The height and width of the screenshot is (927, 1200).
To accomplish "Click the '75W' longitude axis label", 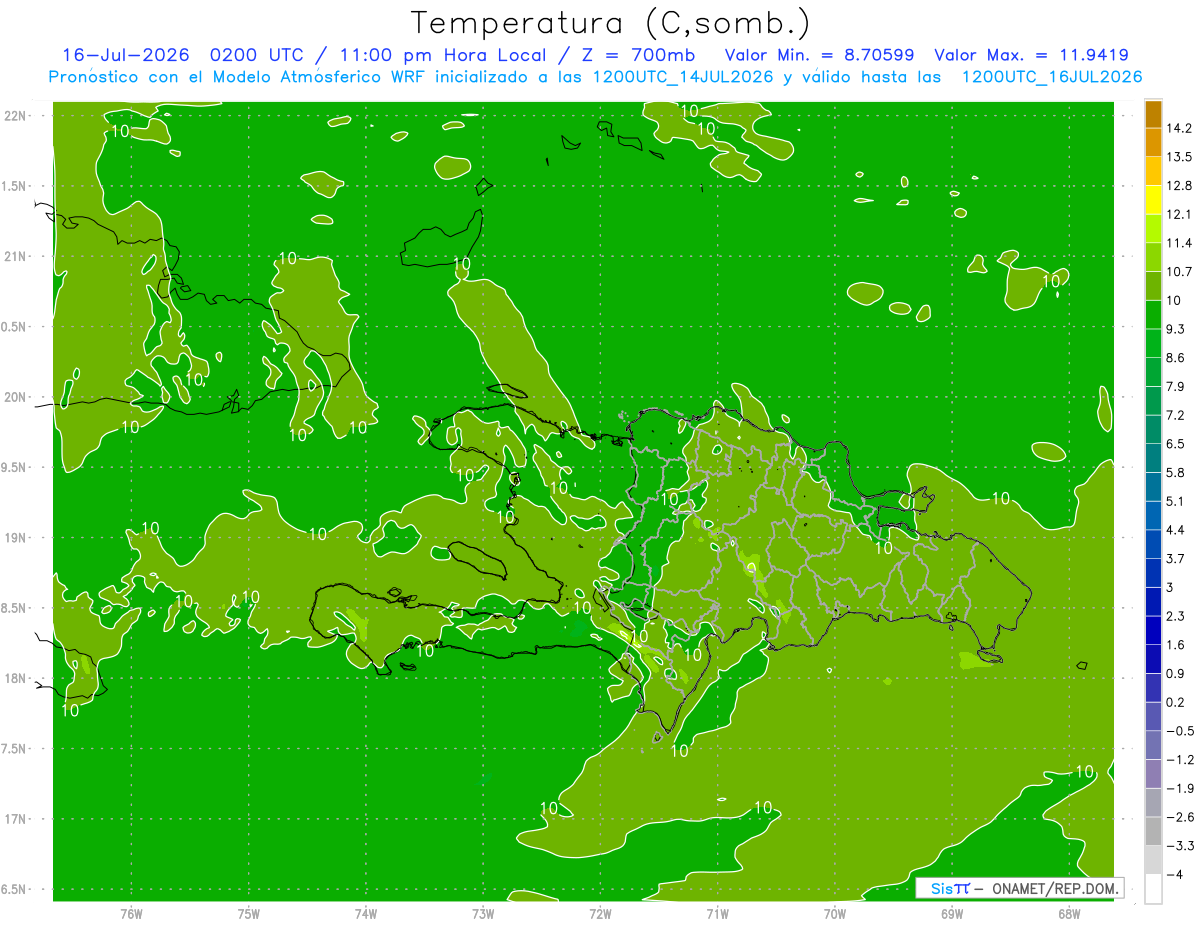I will (x=249, y=913).
